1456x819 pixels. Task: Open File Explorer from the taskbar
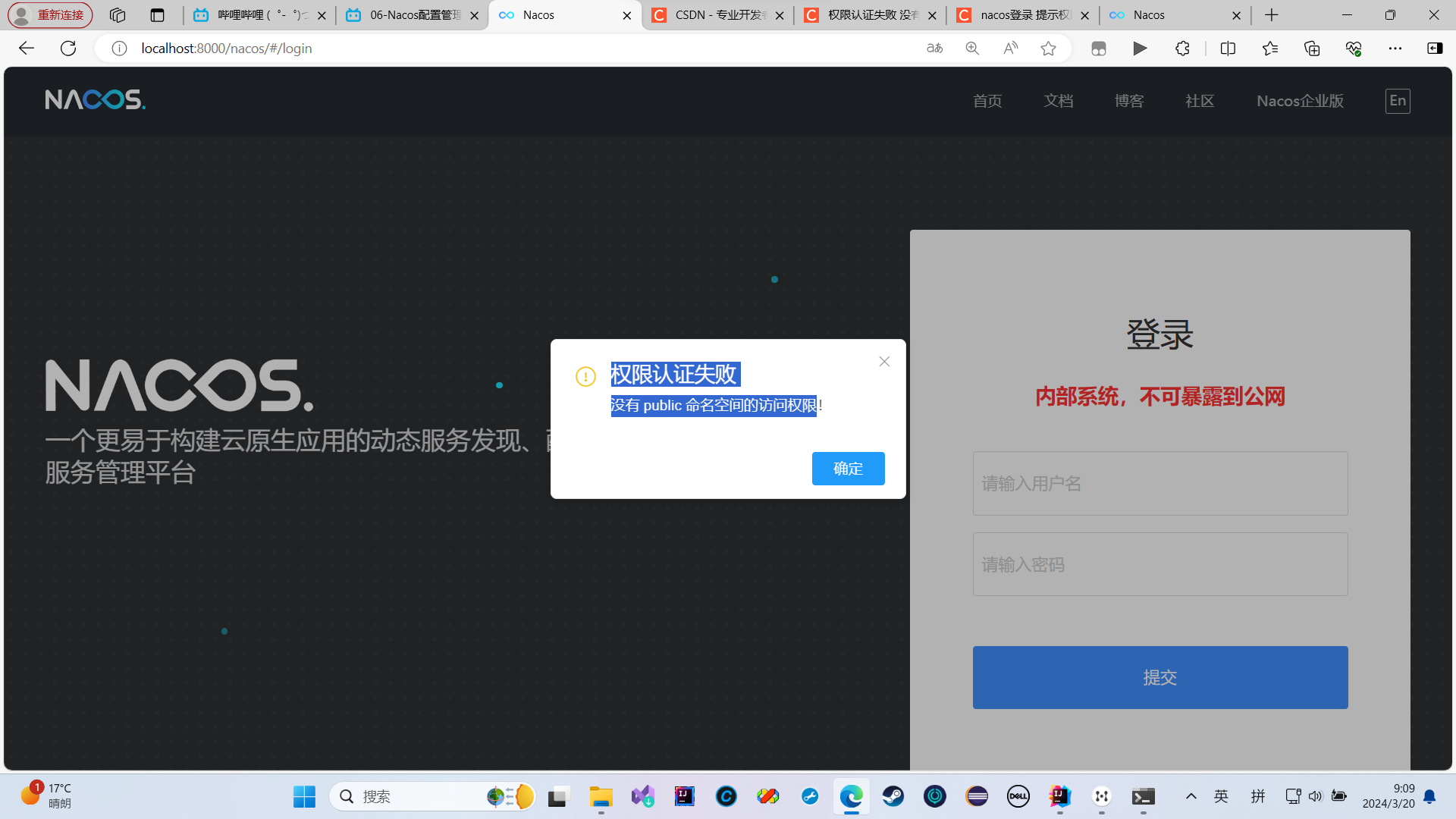(601, 796)
